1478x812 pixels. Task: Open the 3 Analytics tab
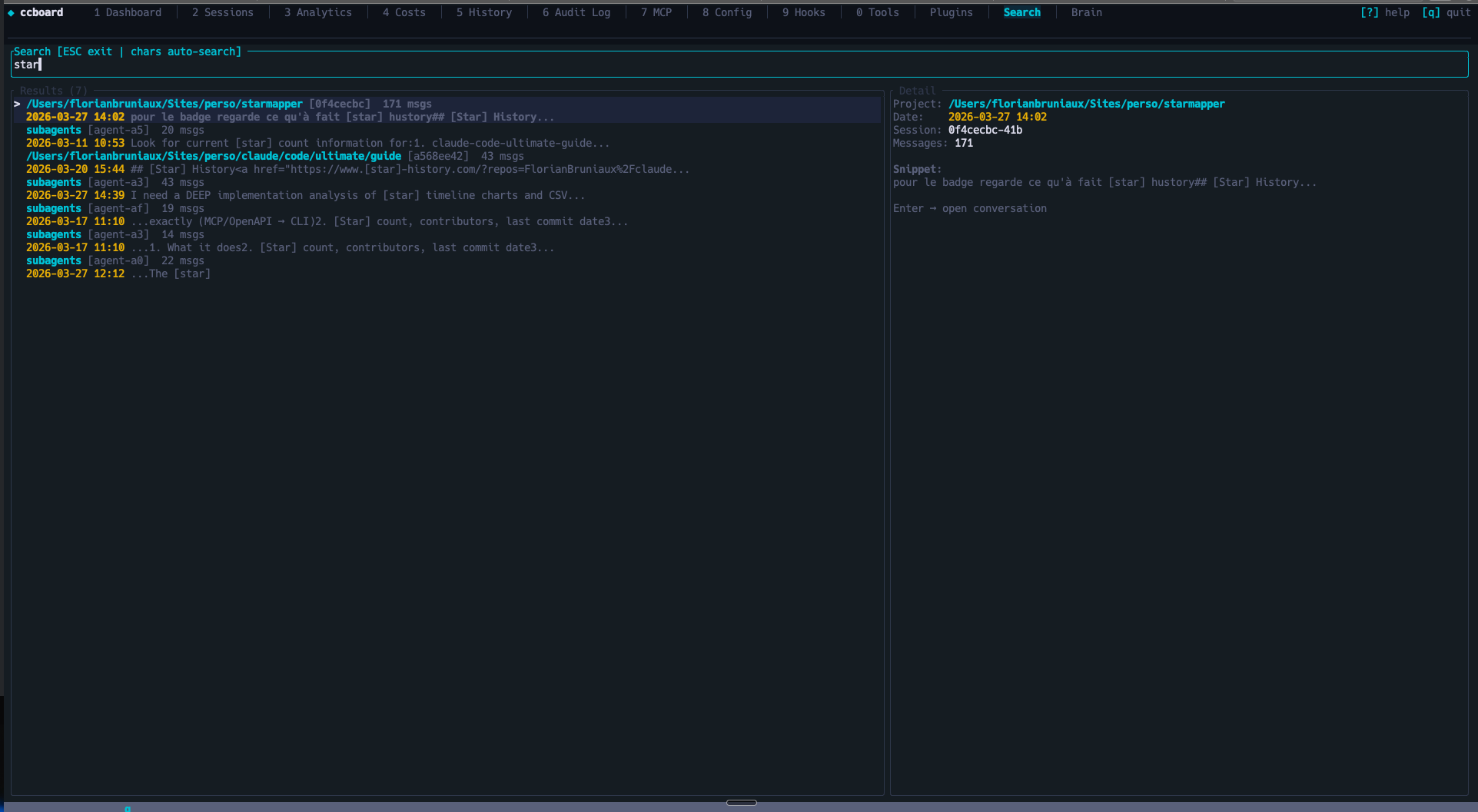[318, 13]
